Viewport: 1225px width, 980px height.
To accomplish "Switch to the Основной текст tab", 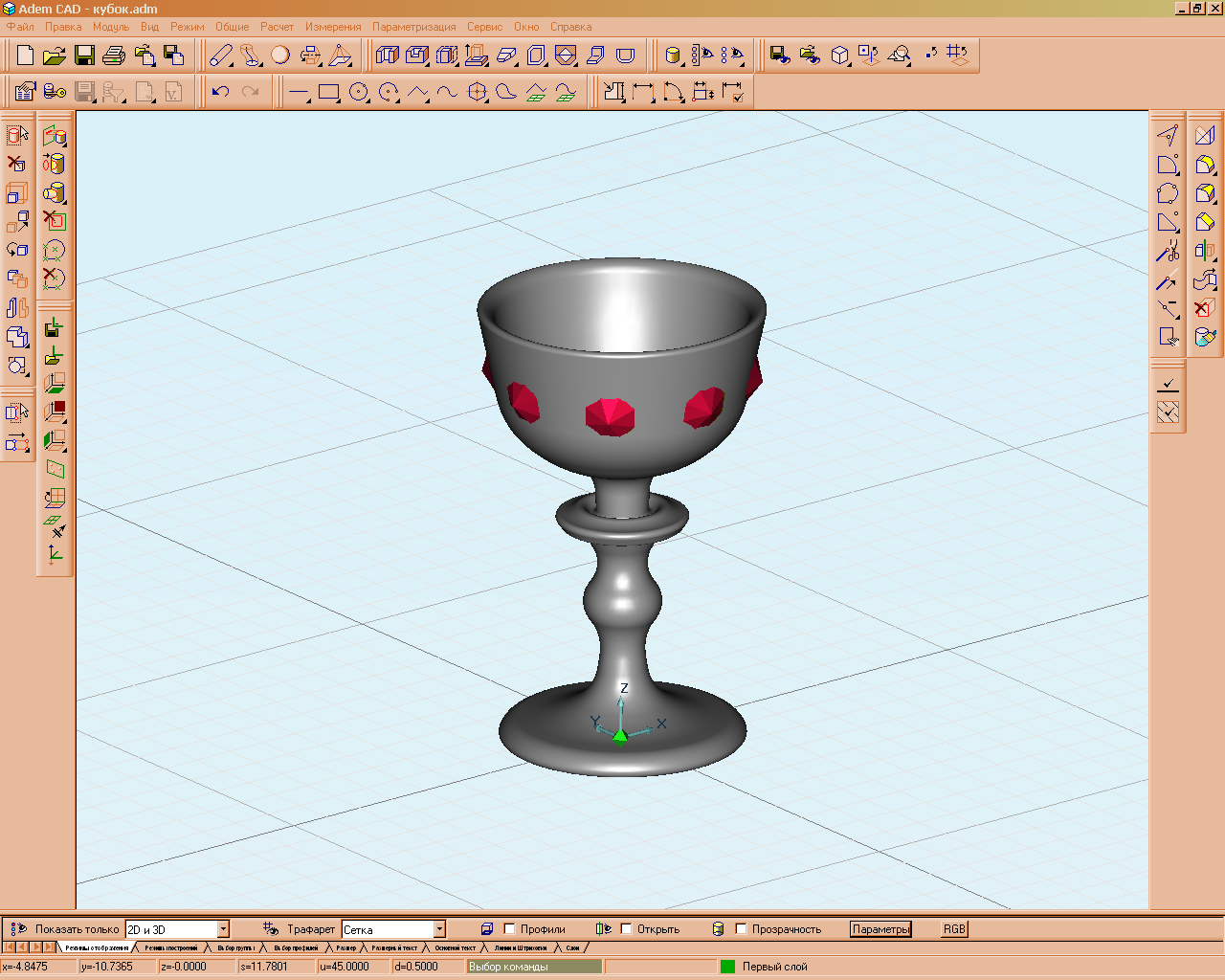I will point(456,947).
